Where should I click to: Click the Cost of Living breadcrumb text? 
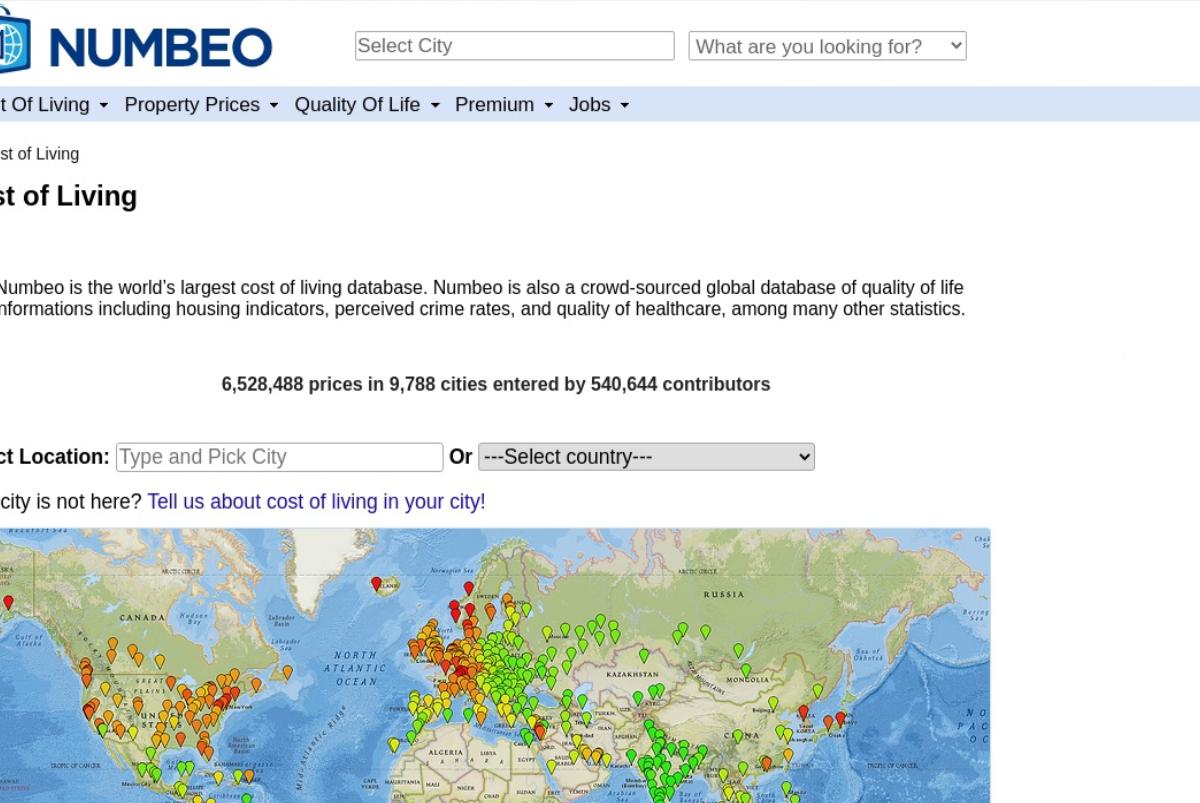click(39, 153)
